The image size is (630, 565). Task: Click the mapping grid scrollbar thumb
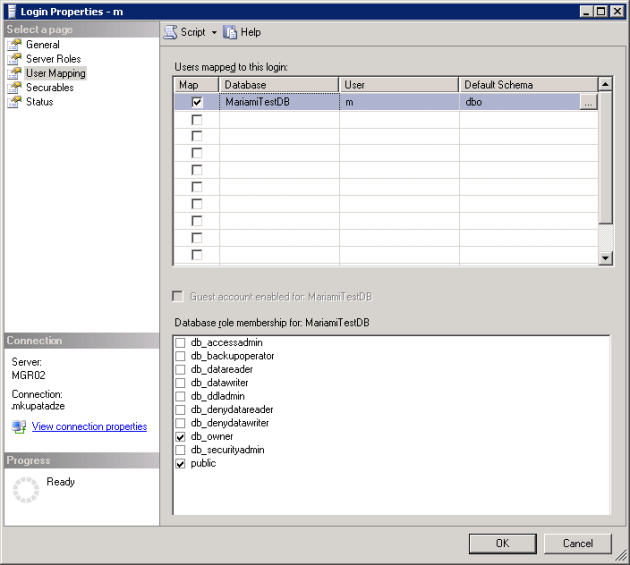point(605,158)
